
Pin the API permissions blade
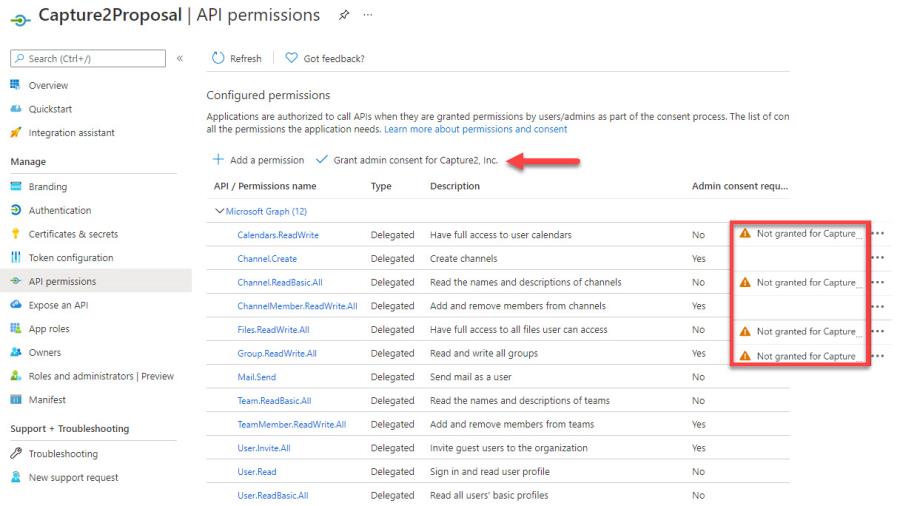pos(344,15)
